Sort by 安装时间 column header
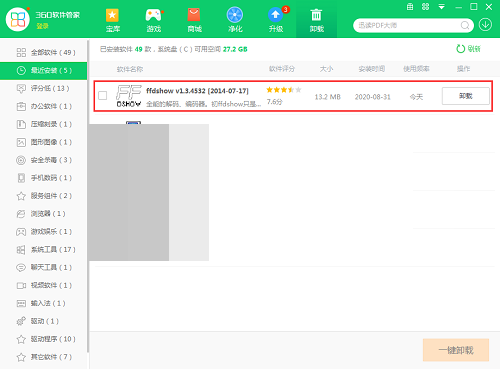This screenshot has width=500, height=369. 372,69
